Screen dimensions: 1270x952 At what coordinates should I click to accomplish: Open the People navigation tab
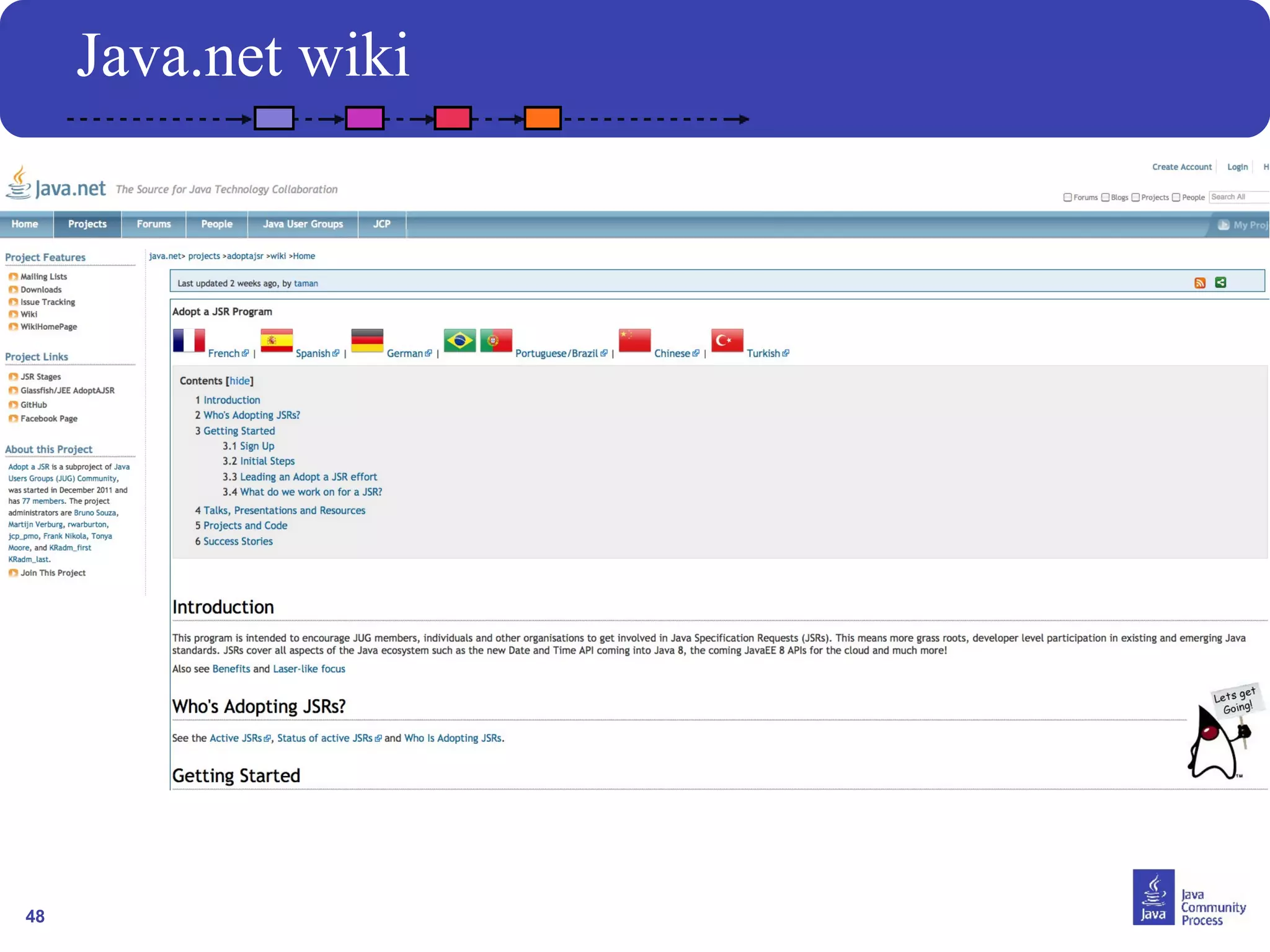pos(217,224)
